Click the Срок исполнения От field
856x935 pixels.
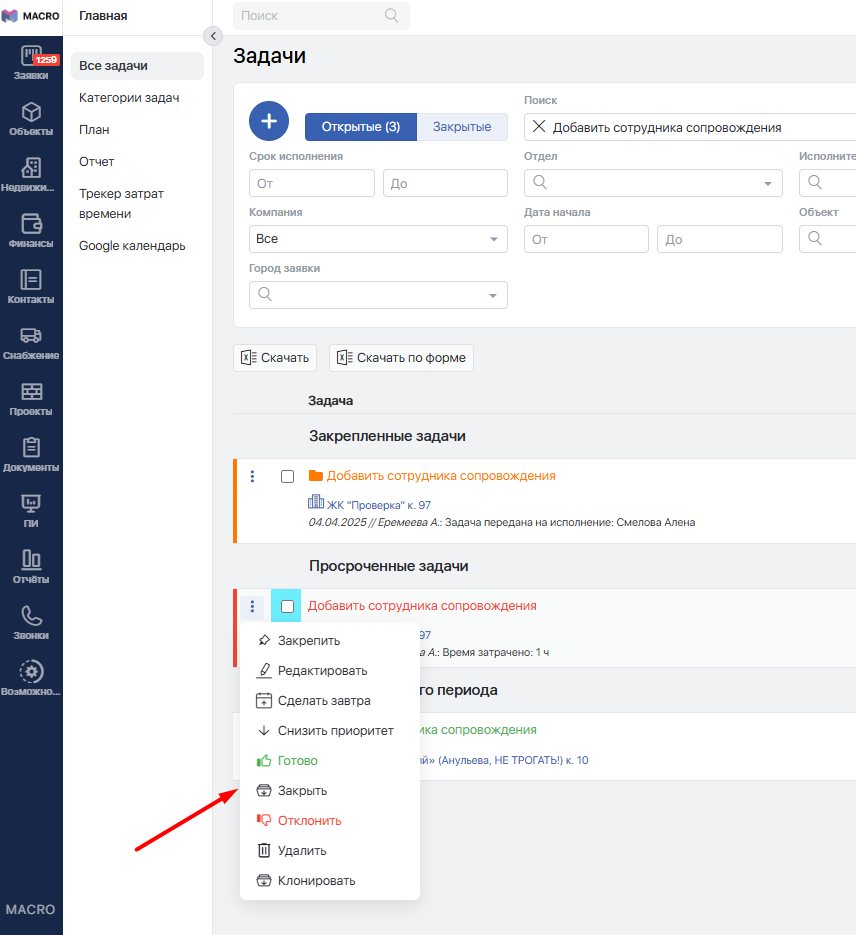[x=311, y=183]
